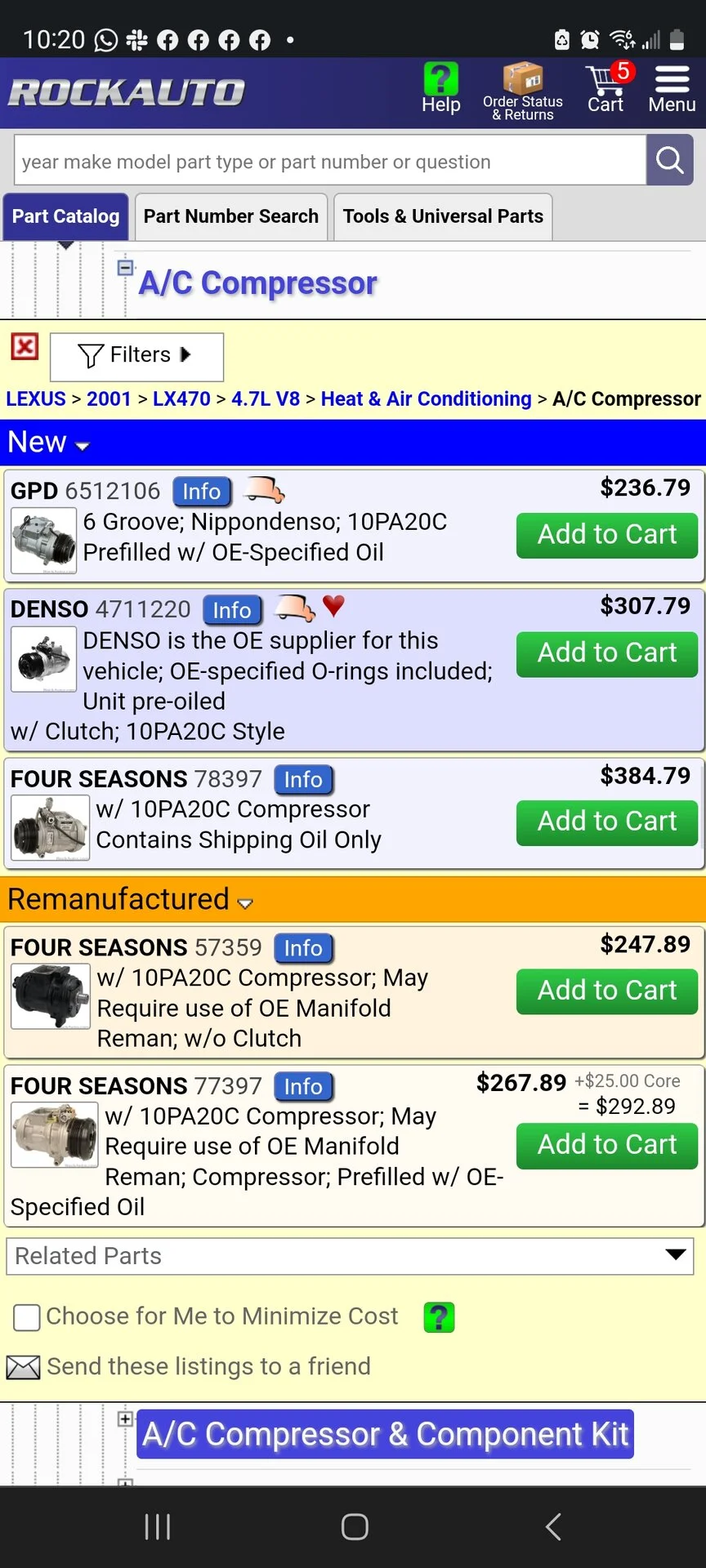Viewport: 706px width, 1568px height.
Task: Open Order Status & Returns box icon
Action: [522, 80]
